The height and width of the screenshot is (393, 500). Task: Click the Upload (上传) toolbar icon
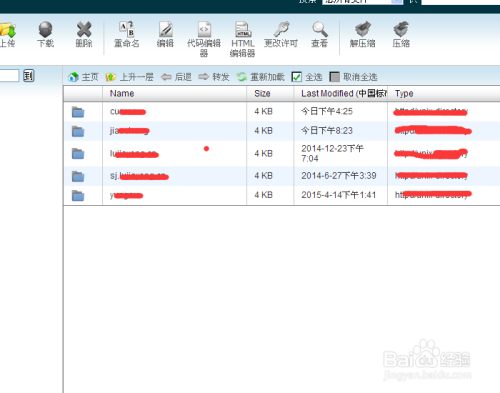click(x=8, y=30)
